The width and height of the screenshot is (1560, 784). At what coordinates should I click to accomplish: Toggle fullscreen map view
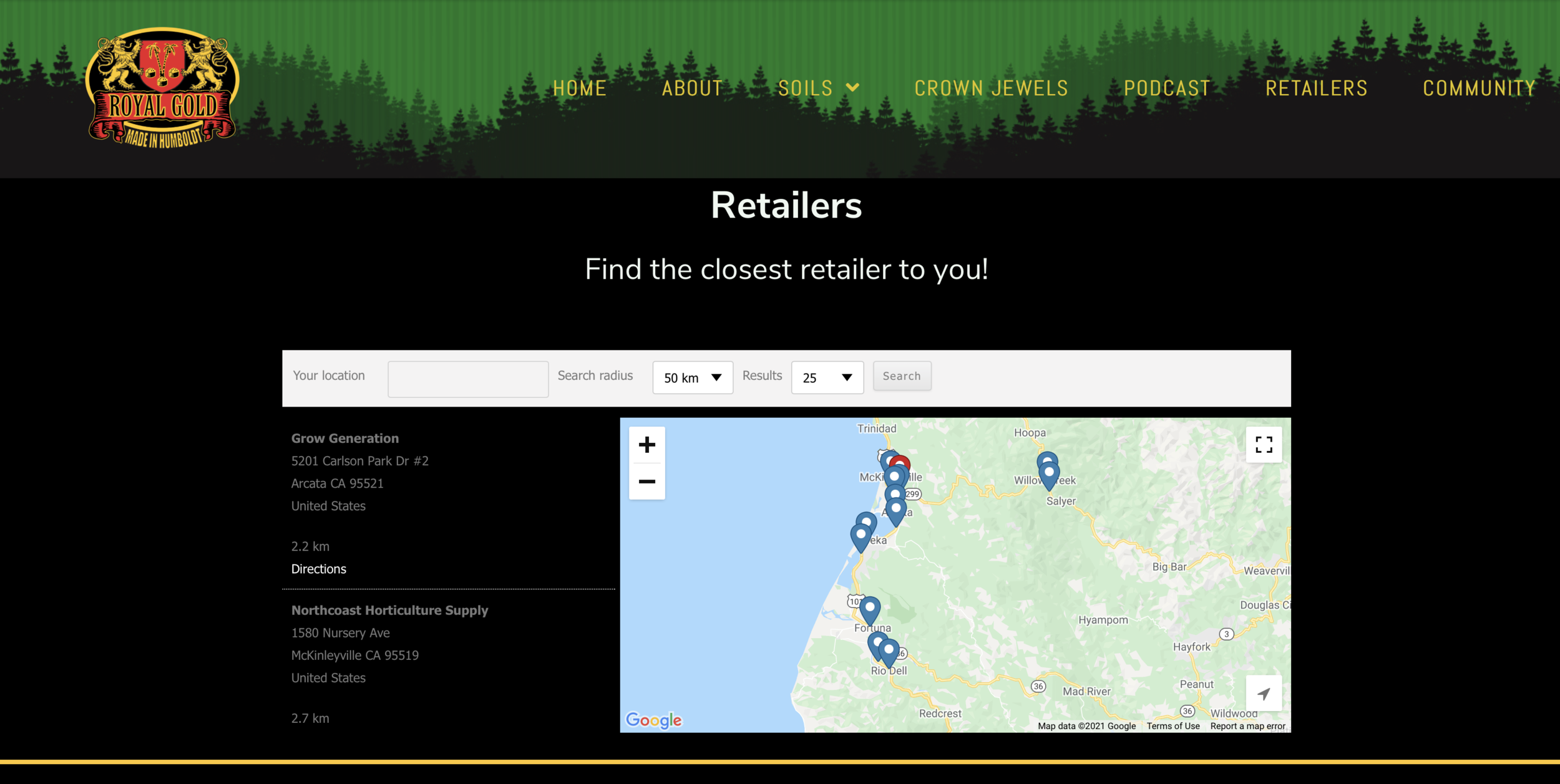coord(1264,445)
